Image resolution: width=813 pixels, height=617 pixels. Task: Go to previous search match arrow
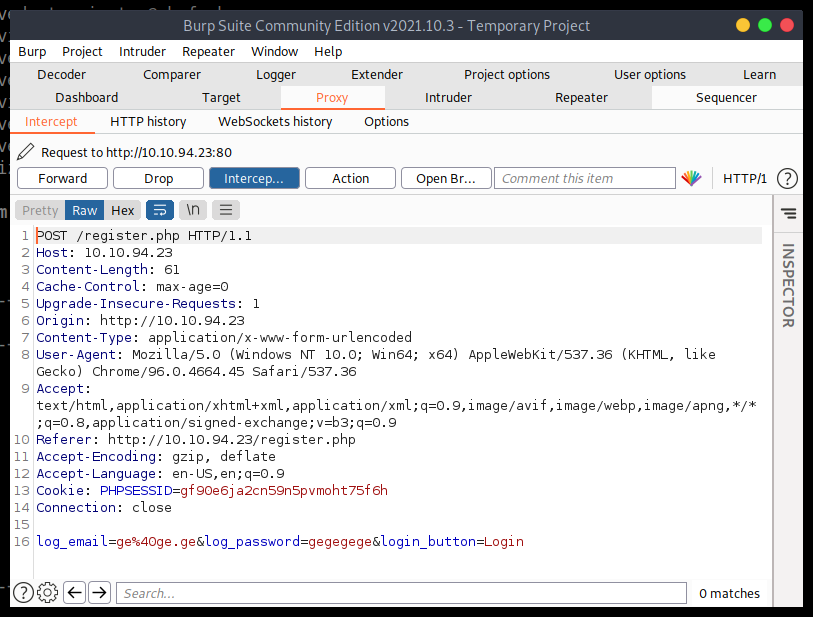74,593
